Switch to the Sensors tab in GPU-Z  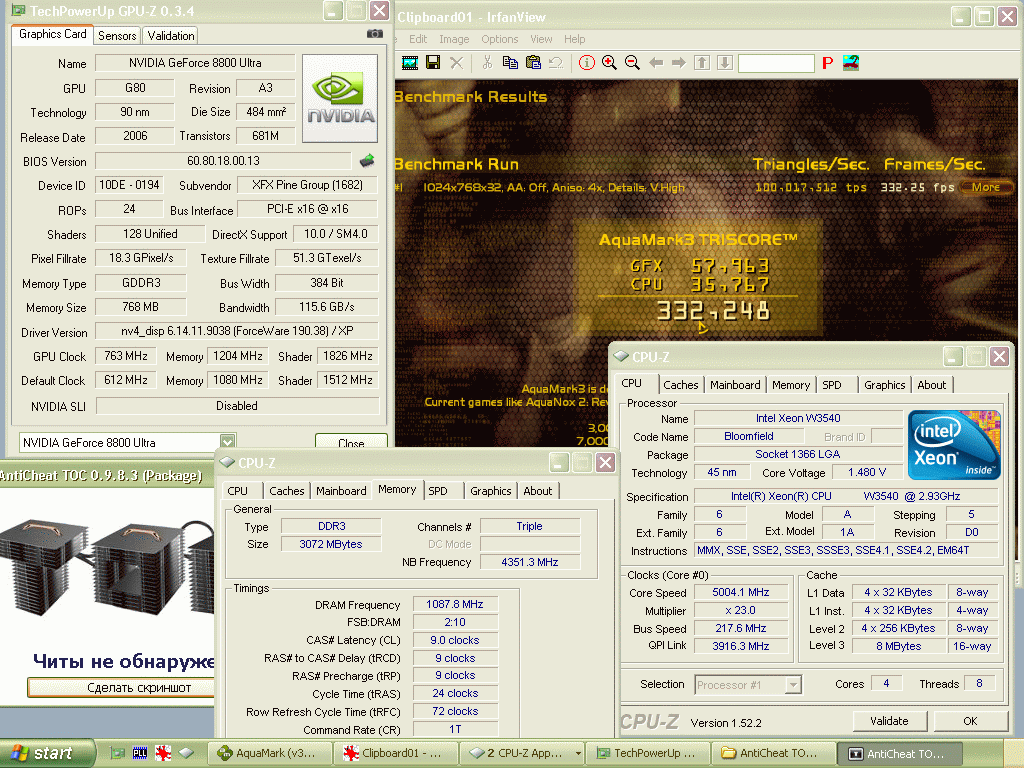pos(118,35)
